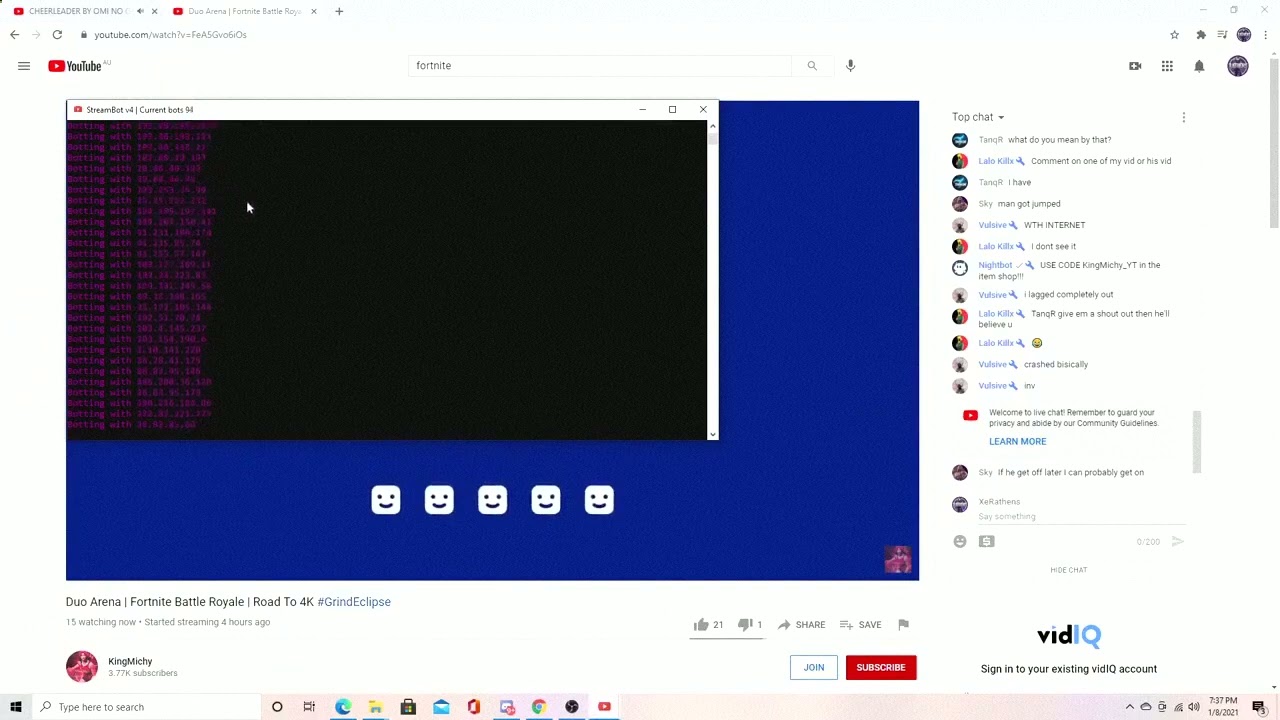The image size is (1280, 720).
Task: Open the YouTube apps grid
Action: tap(1167, 66)
